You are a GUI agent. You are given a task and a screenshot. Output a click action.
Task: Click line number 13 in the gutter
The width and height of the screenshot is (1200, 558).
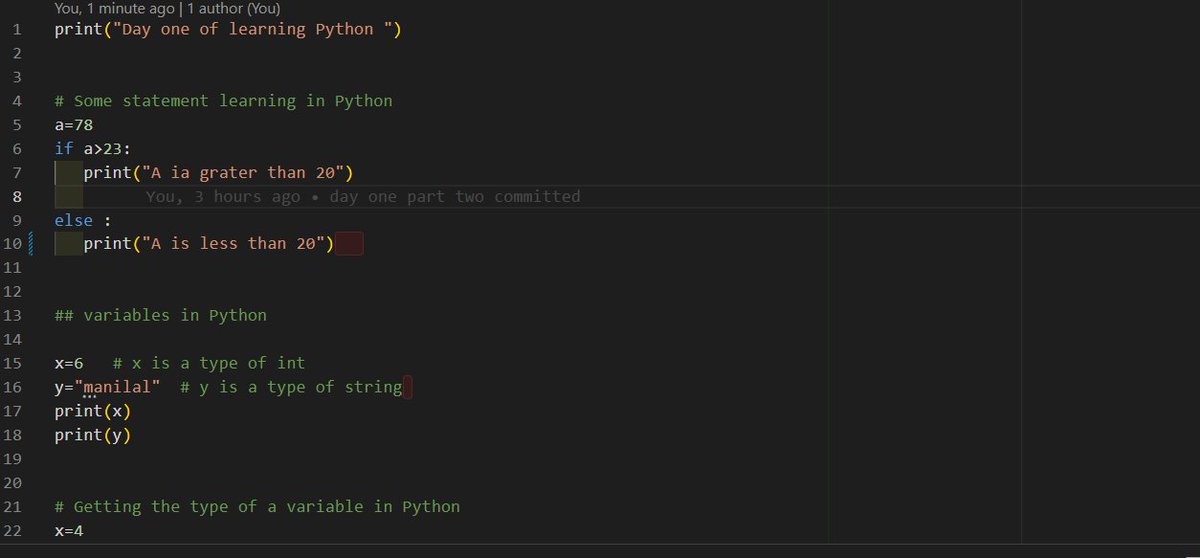[13, 316]
